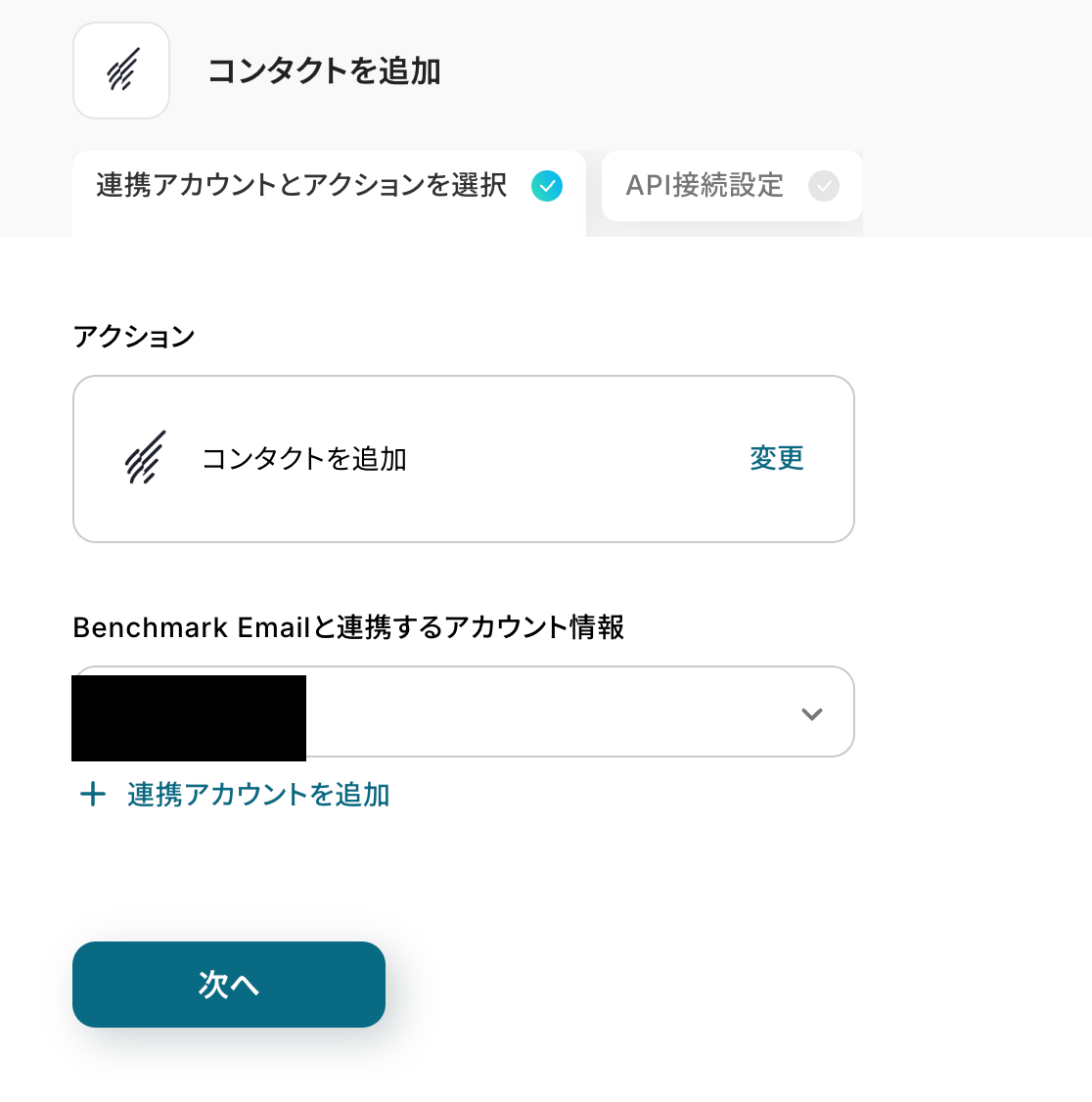This screenshot has height=1102, width=1092.
Task: Click the コンタクトを追加 text in the action card
Action: point(304,459)
